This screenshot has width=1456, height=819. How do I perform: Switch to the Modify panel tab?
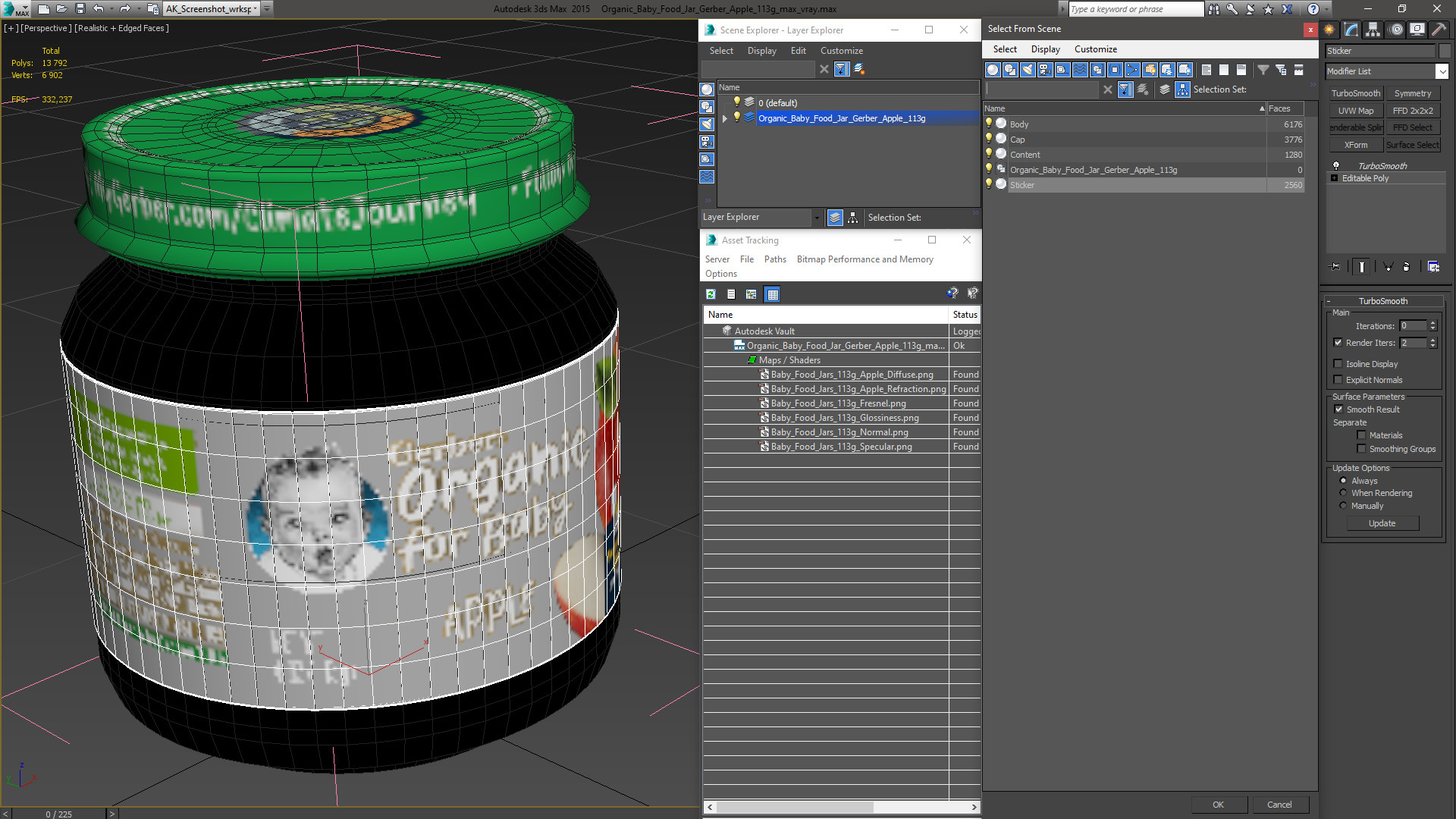(x=1351, y=30)
